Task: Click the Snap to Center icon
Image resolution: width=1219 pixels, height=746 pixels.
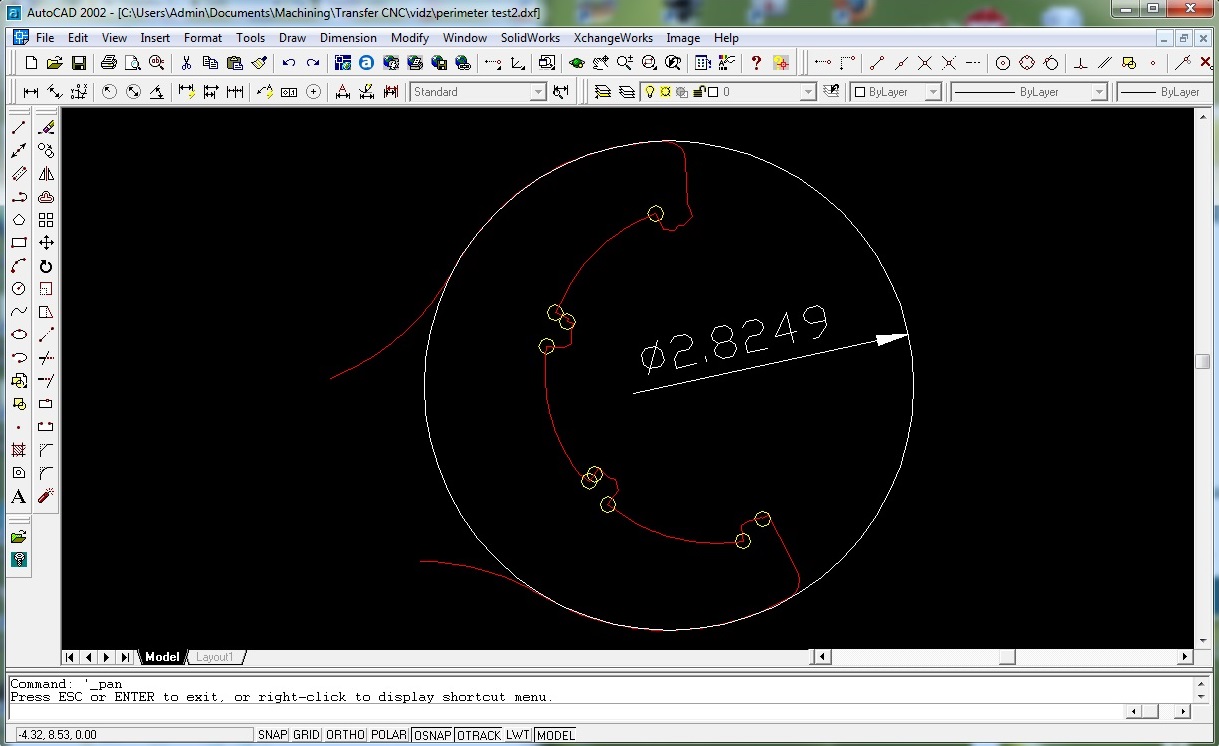Action: 1003,63
